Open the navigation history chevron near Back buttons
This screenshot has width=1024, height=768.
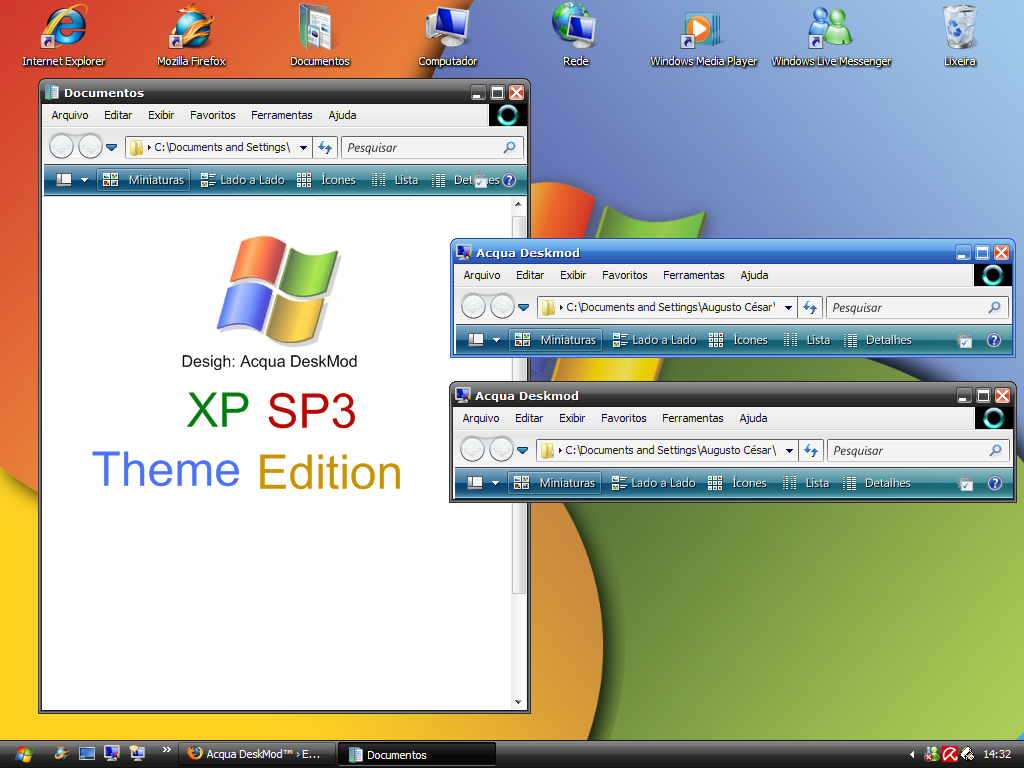(x=110, y=147)
